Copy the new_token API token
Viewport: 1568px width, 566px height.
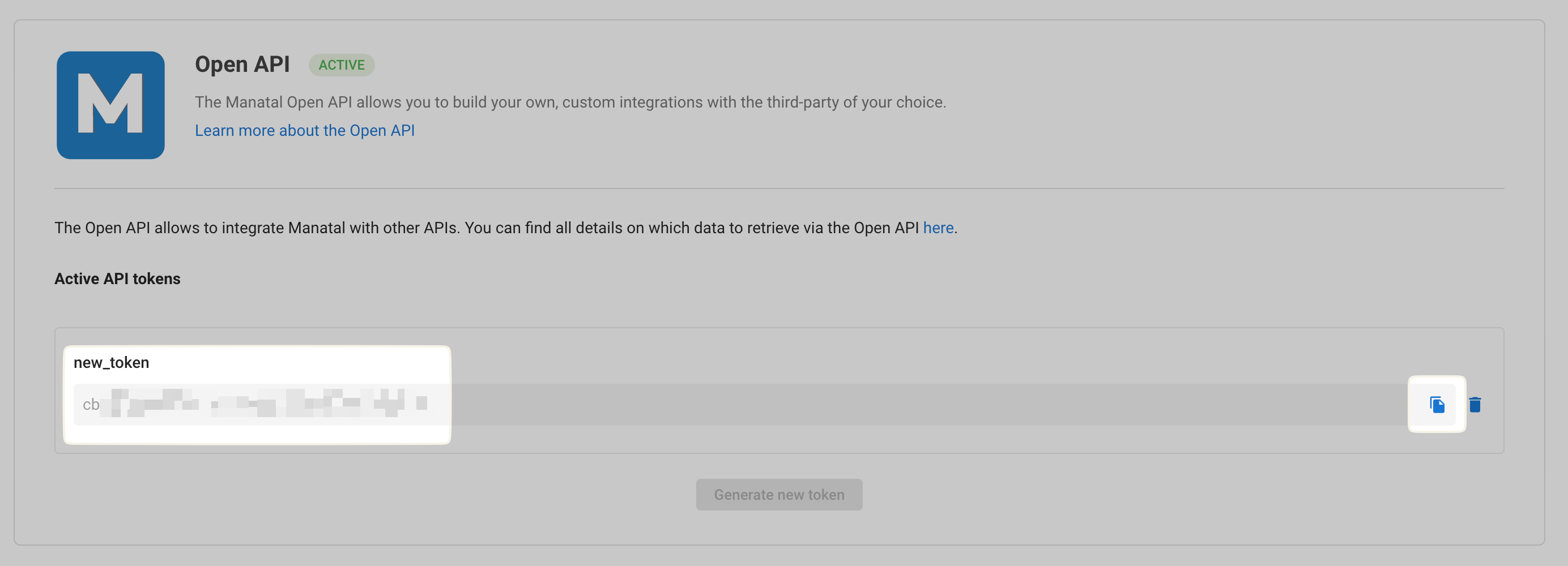pyautogui.click(x=1437, y=404)
